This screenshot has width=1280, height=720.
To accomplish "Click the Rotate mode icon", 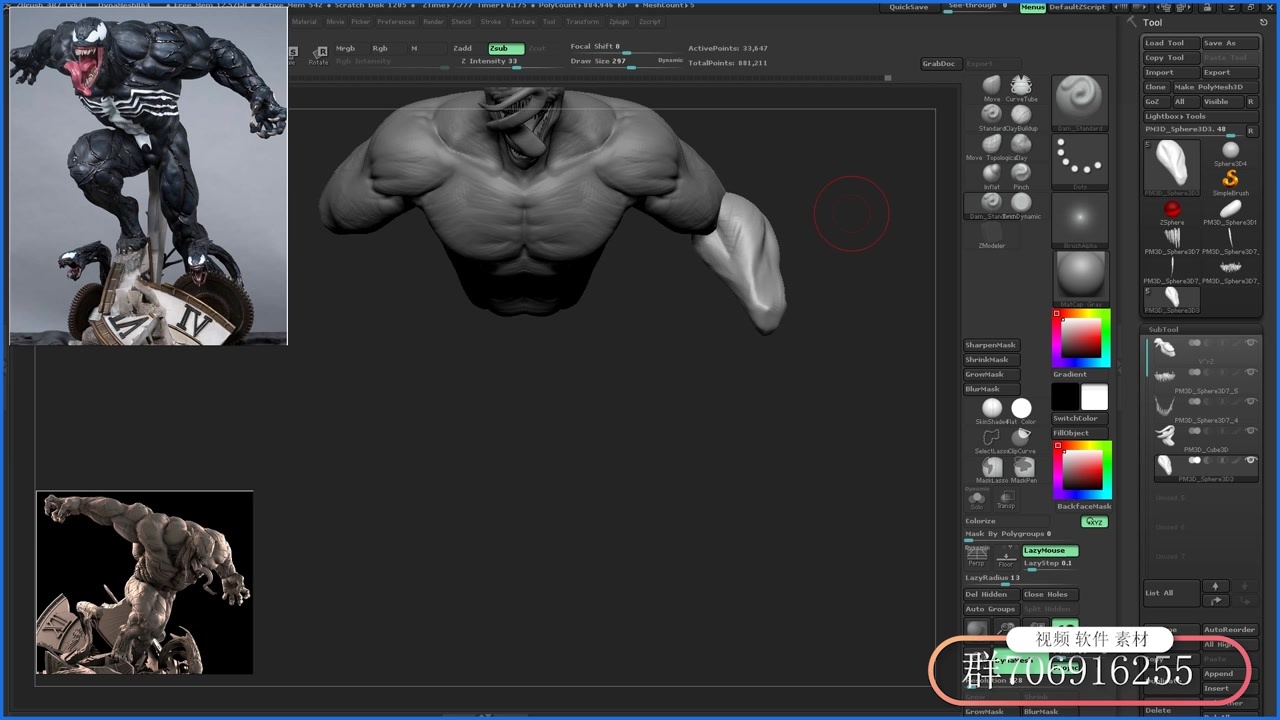I will click(x=319, y=54).
